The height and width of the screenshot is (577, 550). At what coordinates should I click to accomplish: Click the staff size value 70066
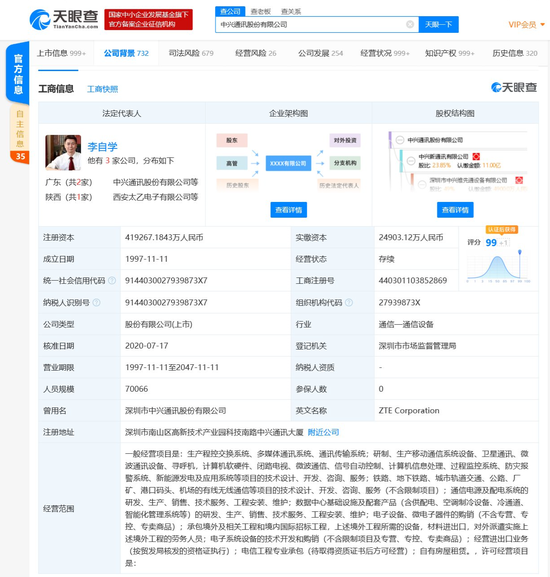pos(136,389)
